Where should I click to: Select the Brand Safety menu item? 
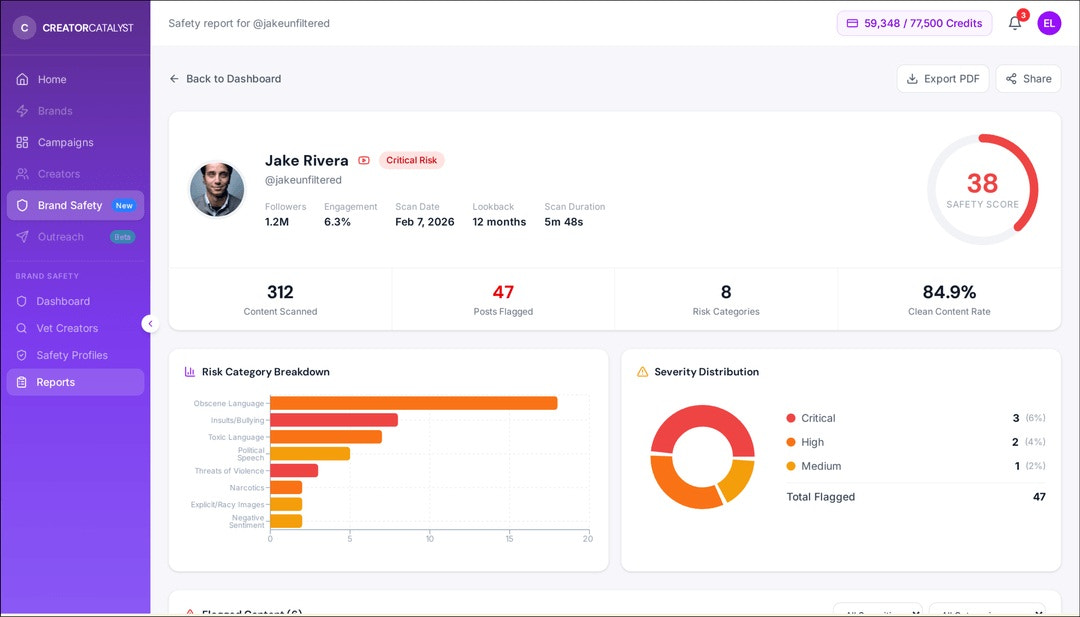coord(75,205)
